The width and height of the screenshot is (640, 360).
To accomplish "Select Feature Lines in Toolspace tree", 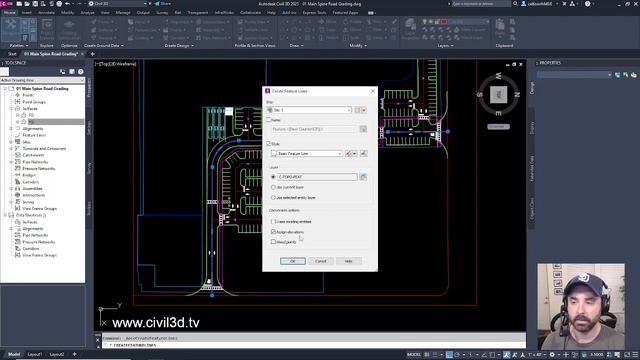I will click(x=34, y=135).
